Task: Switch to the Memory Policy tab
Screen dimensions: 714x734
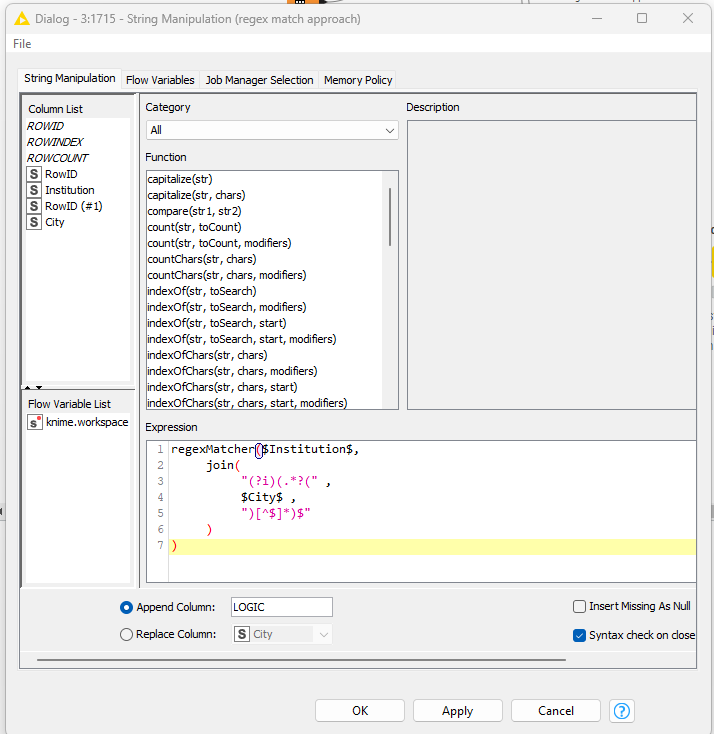Action: pyautogui.click(x=358, y=80)
